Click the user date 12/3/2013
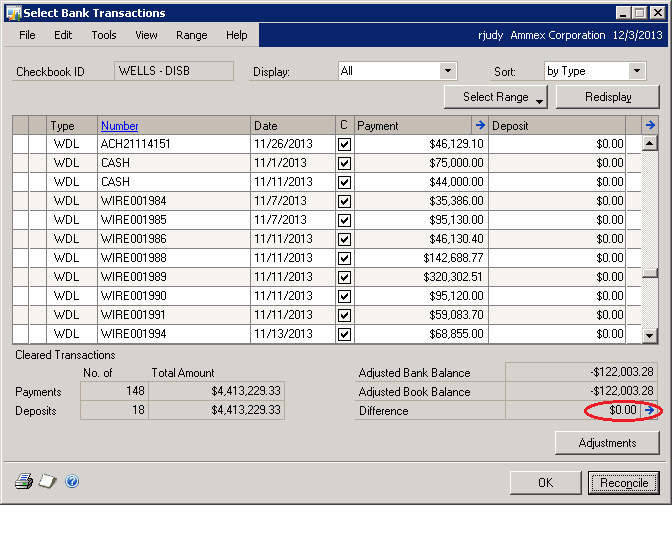 pyautogui.click(x=637, y=35)
